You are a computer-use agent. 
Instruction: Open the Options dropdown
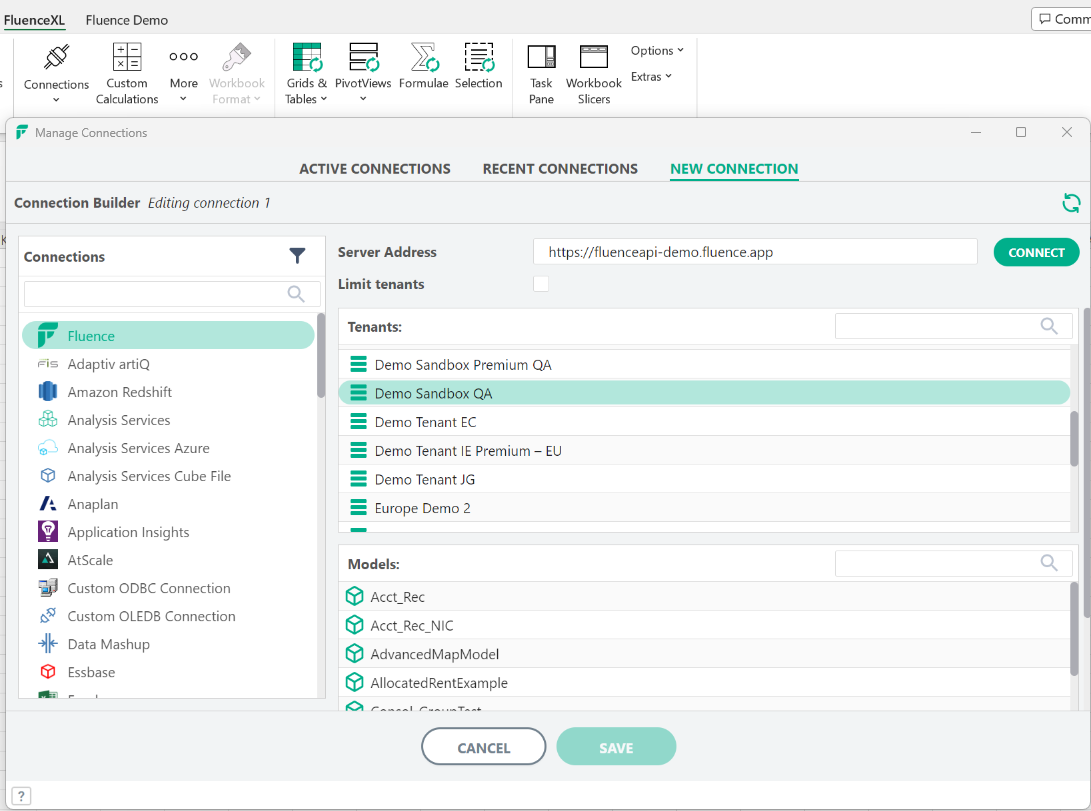(x=657, y=50)
